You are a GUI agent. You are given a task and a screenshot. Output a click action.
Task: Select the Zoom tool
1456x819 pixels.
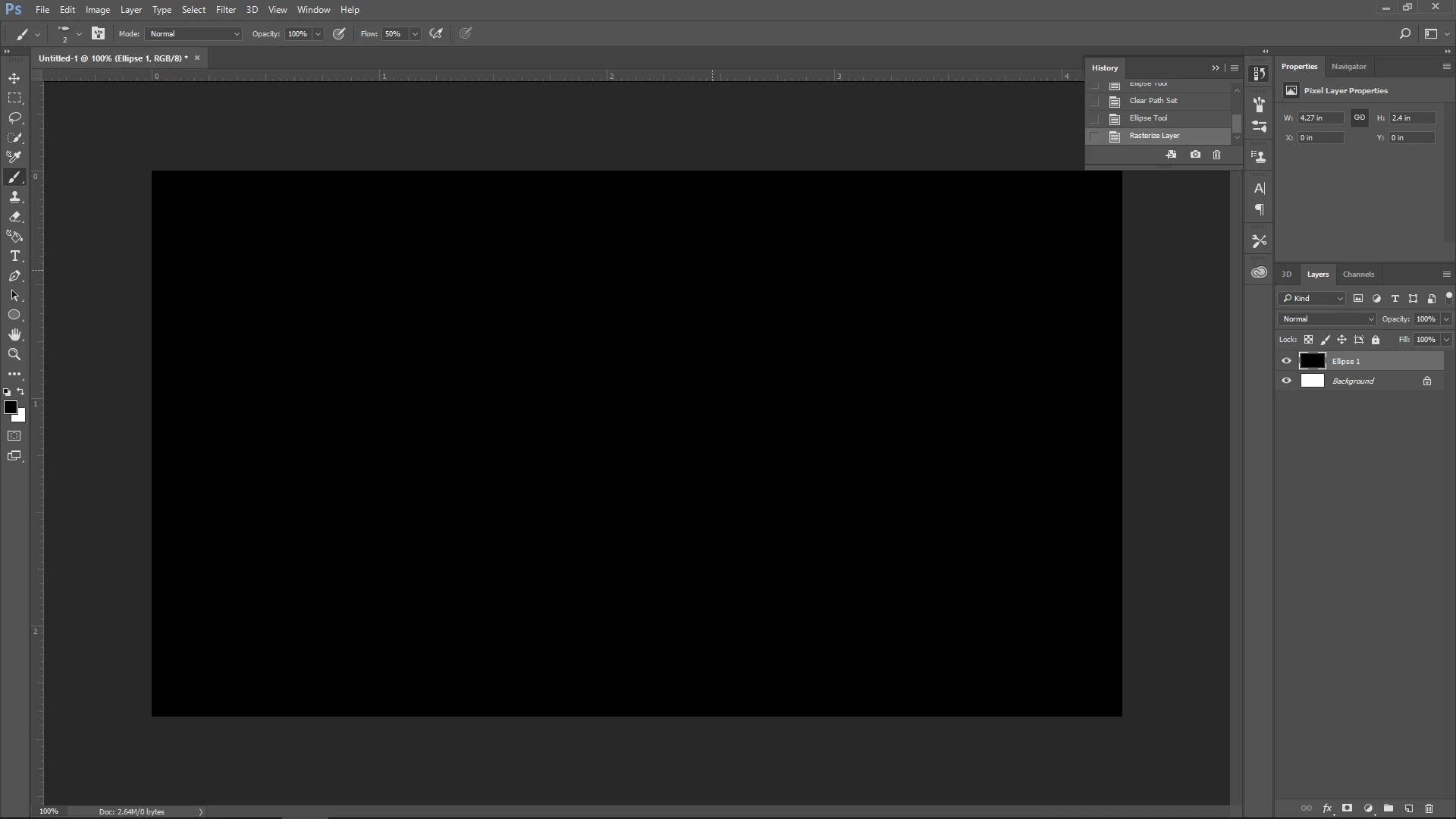pyautogui.click(x=14, y=354)
